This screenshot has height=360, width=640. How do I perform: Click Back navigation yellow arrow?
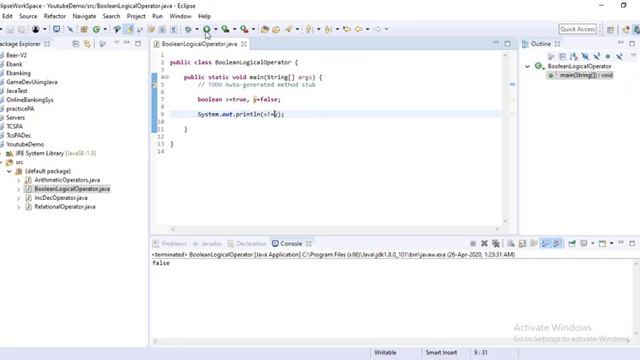pyautogui.click(x=358, y=29)
